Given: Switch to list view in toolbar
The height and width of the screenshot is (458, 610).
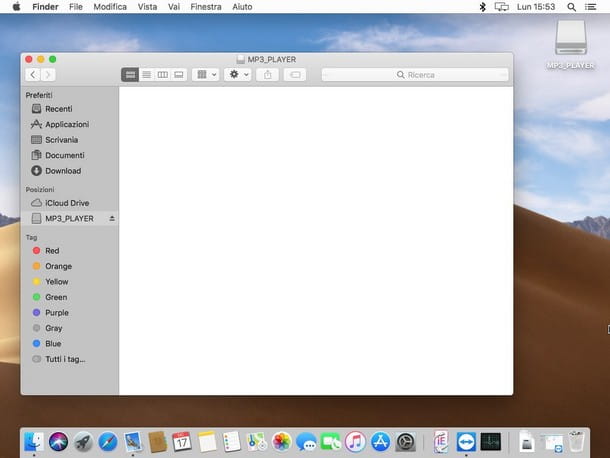Looking at the screenshot, I should pos(147,75).
